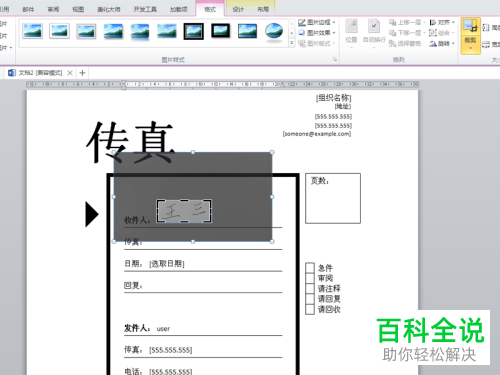Click the [选取日期] date picker field
This screenshot has height=375, width=500.
(x=167, y=264)
